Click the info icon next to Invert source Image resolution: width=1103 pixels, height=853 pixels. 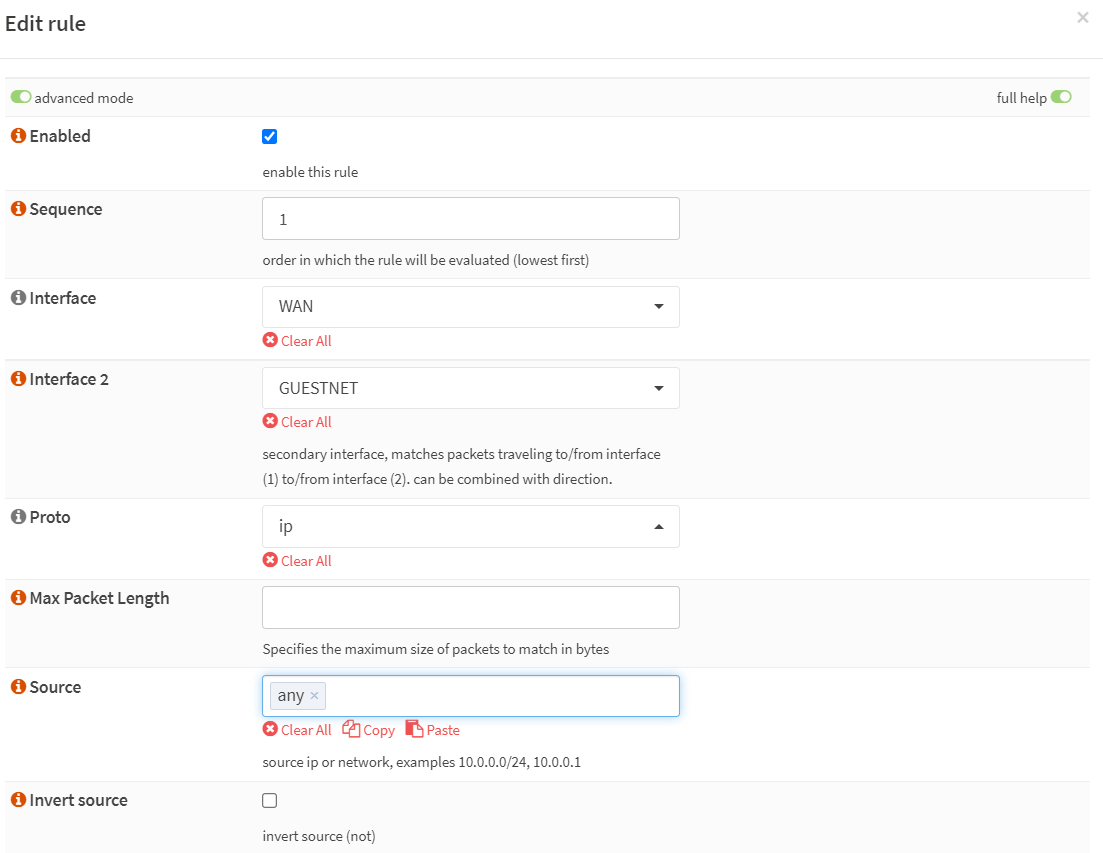[x=17, y=800]
